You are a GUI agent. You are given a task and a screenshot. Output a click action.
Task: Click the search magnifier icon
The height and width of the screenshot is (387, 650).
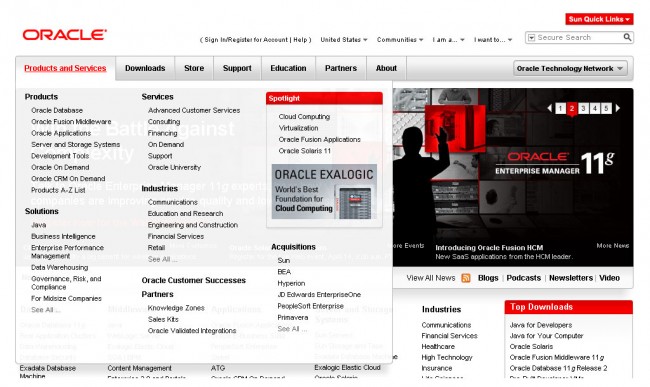pos(627,37)
